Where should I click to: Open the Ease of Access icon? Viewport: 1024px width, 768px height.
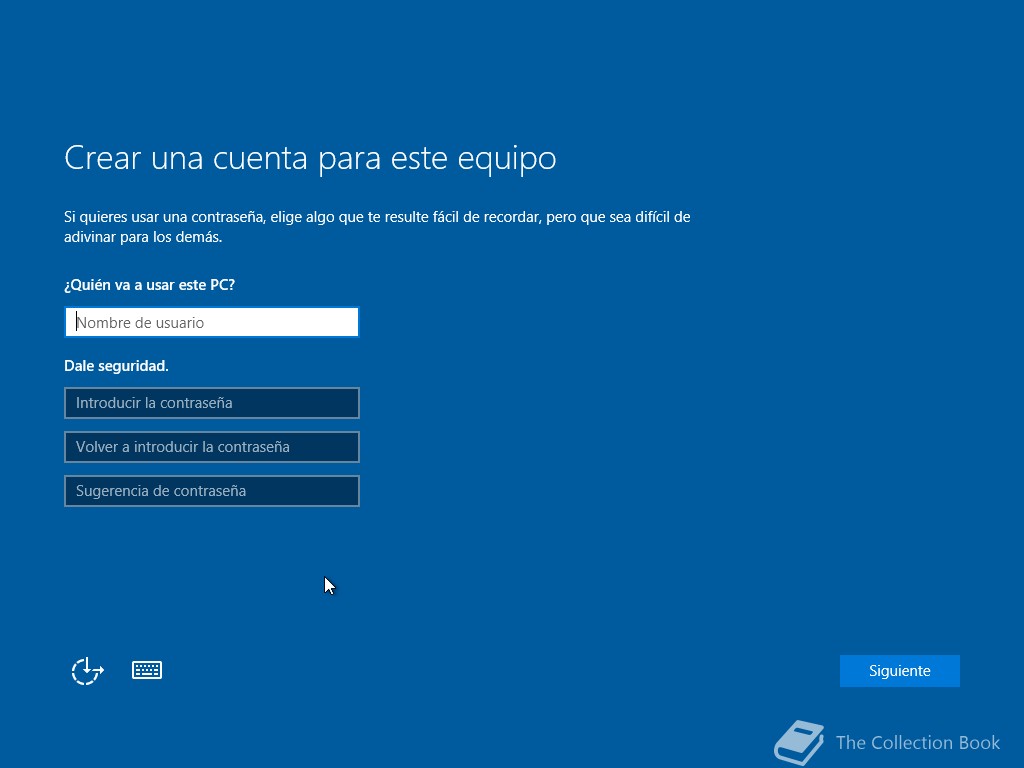88,671
